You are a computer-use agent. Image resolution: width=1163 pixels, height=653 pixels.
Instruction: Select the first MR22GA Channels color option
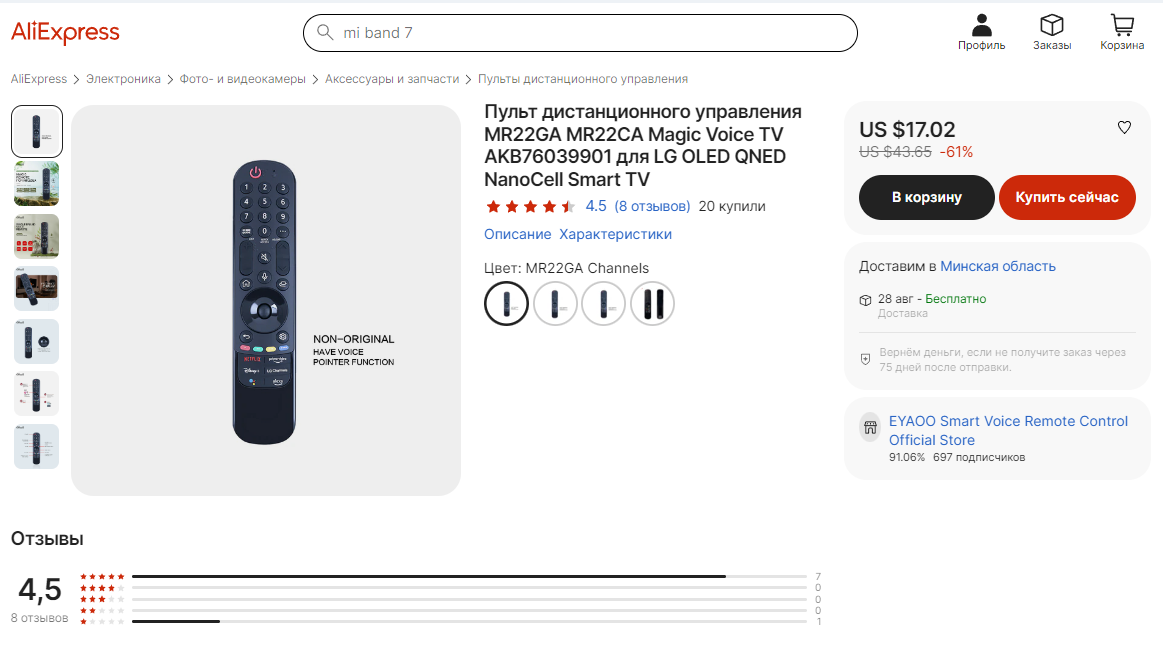pos(506,303)
